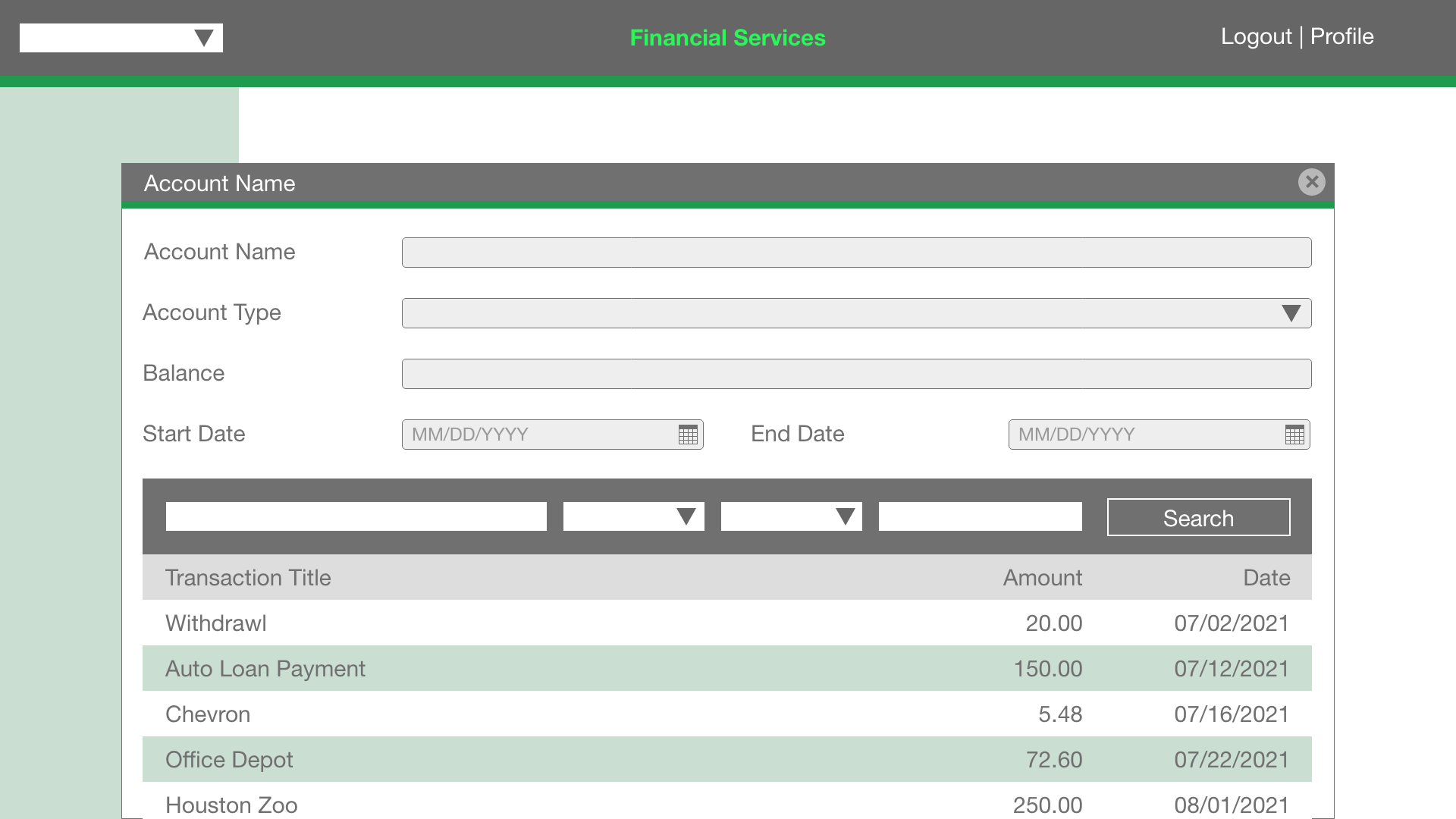
Task: Sort by the Amount column header
Action: [x=1042, y=577]
